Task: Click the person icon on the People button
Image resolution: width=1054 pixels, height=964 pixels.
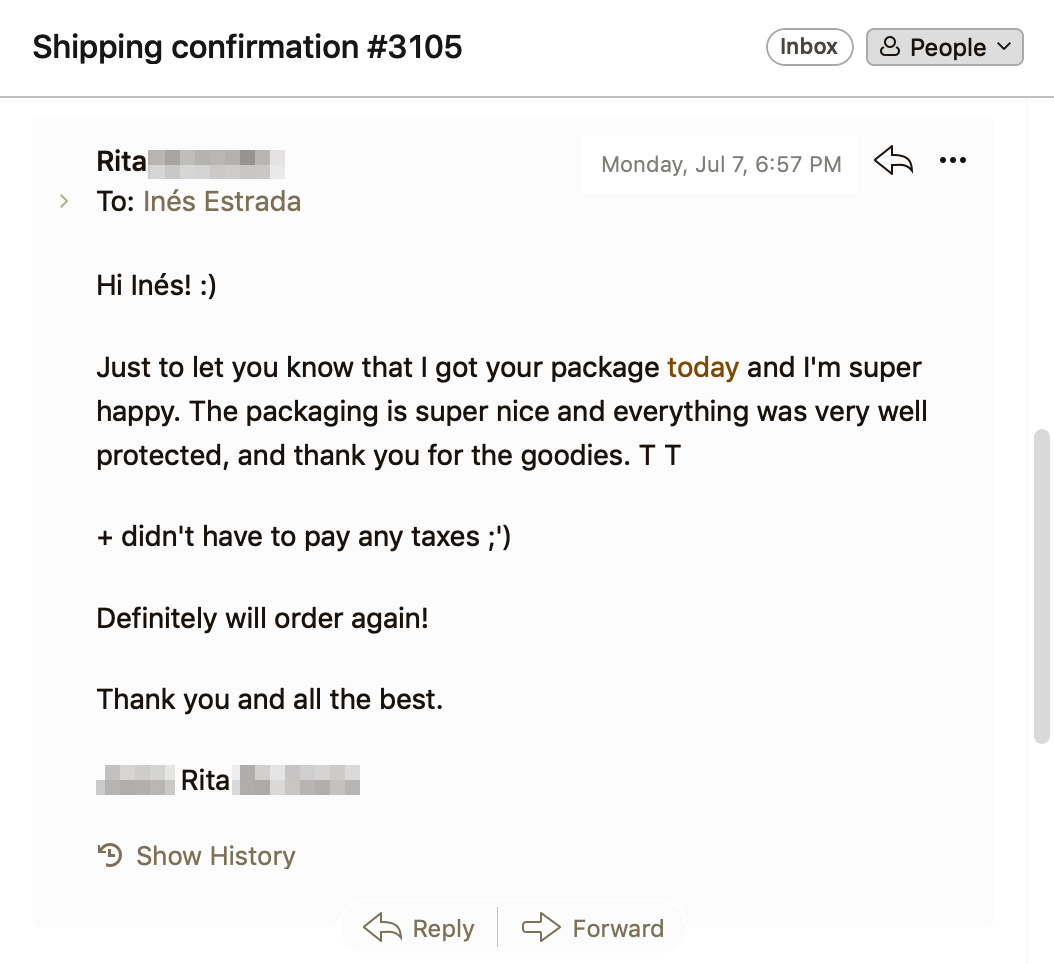Action: (889, 48)
